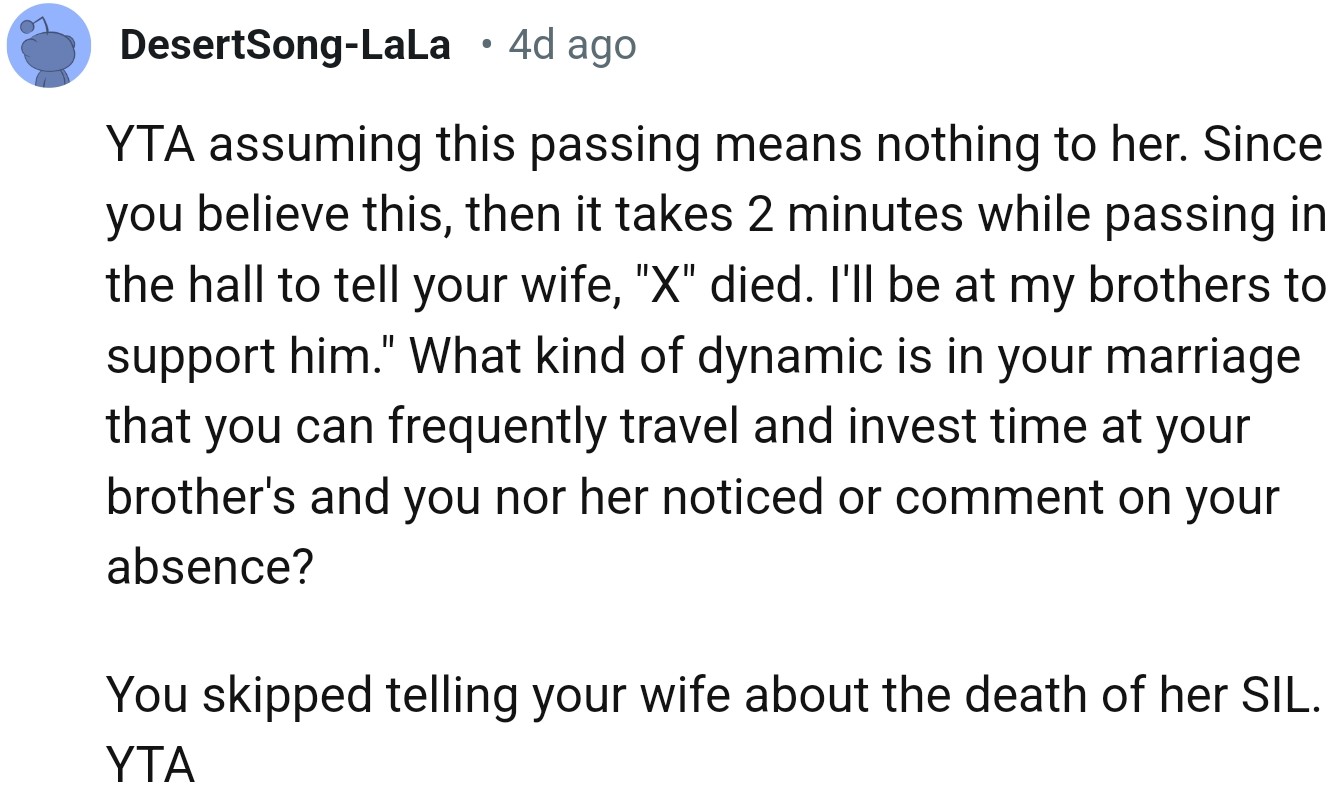Click the "4d ago" comment timestamp

pyautogui.click(x=571, y=46)
